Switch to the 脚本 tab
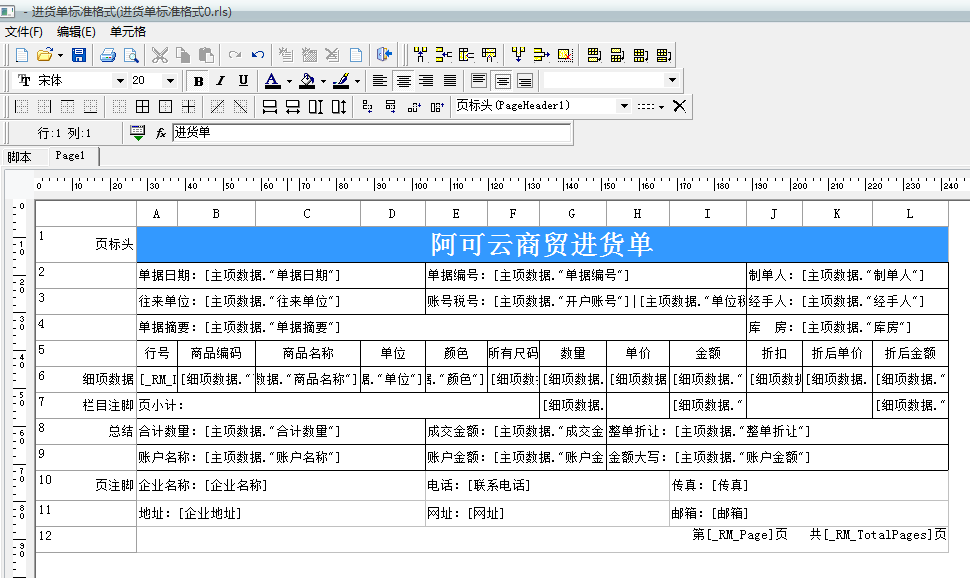 coord(21,156)
